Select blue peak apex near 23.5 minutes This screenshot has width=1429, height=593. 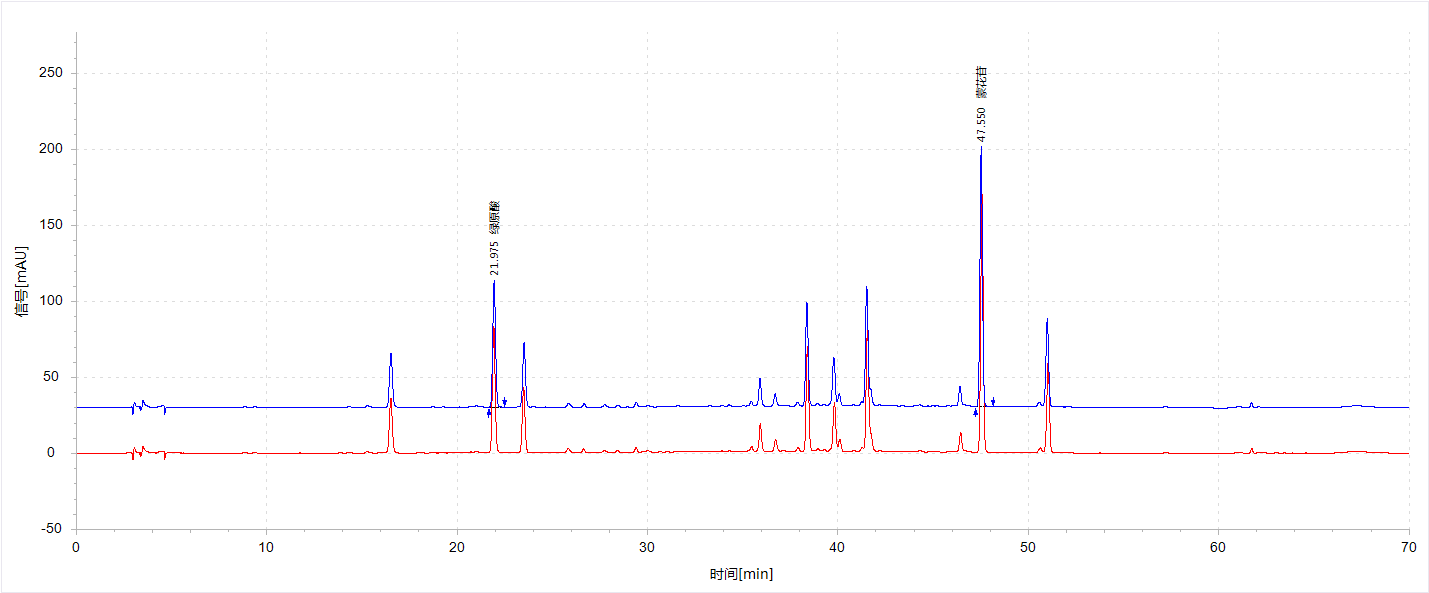pos(524,345)
